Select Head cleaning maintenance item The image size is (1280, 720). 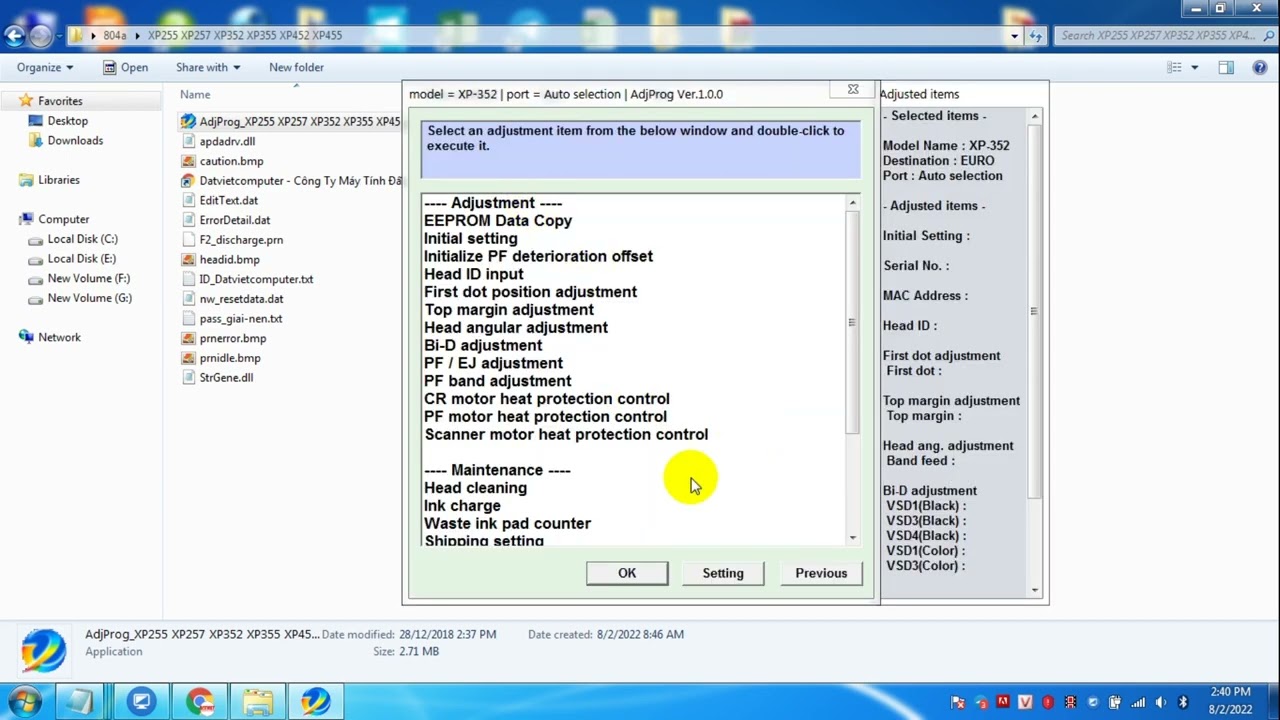click(475, 488)
